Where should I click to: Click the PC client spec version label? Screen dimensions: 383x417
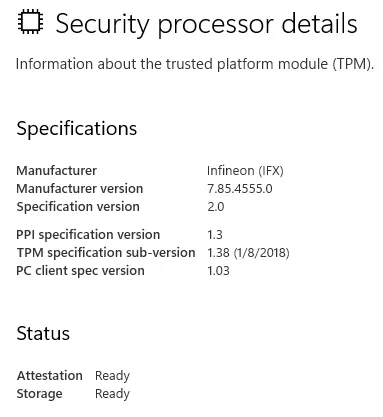80,271
